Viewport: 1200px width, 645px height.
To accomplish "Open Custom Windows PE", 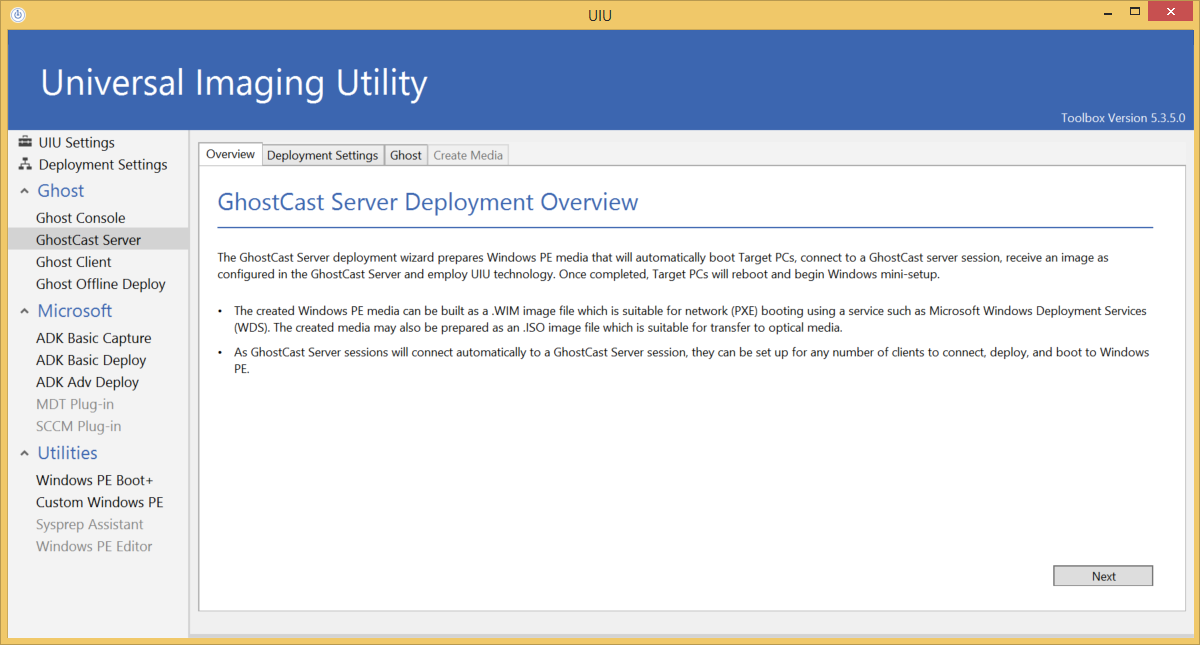I will [100, 502].
